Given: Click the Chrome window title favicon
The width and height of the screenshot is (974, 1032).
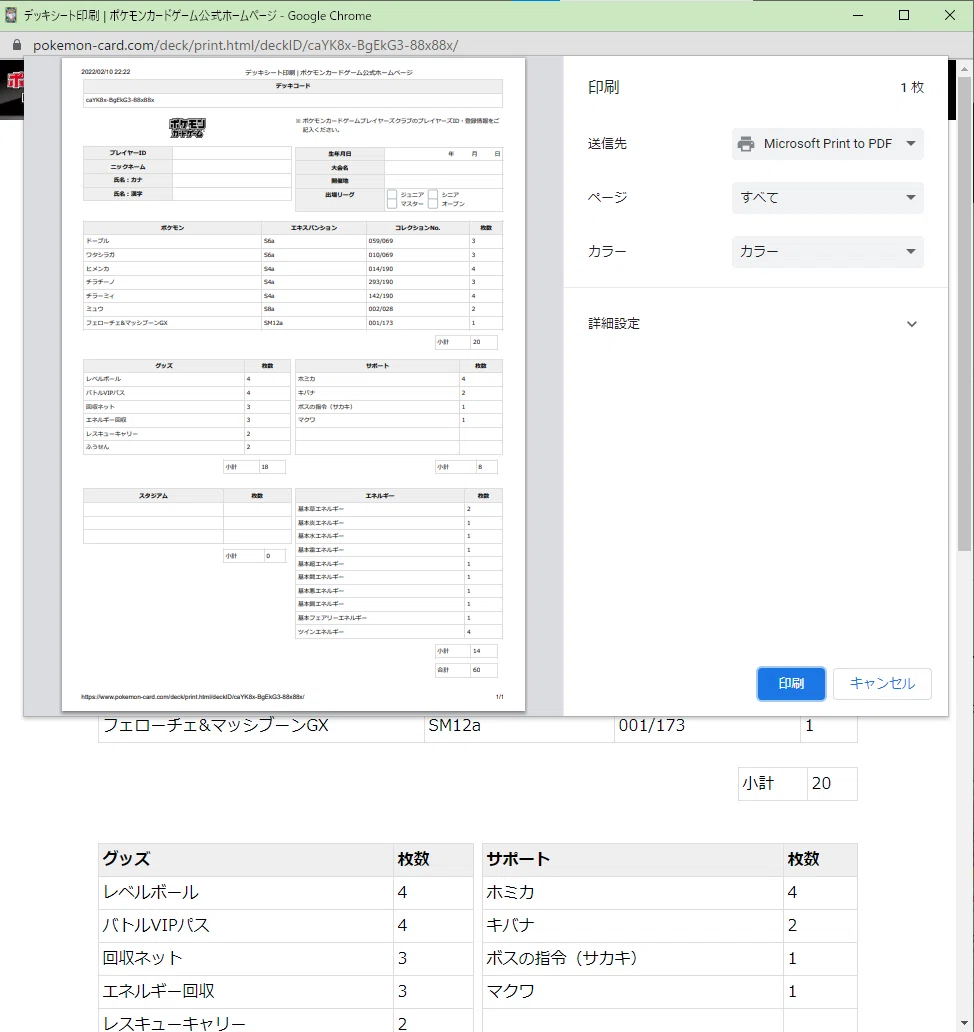Looking at the screenshot, I should pyautogui.click(x=11, y=15).
